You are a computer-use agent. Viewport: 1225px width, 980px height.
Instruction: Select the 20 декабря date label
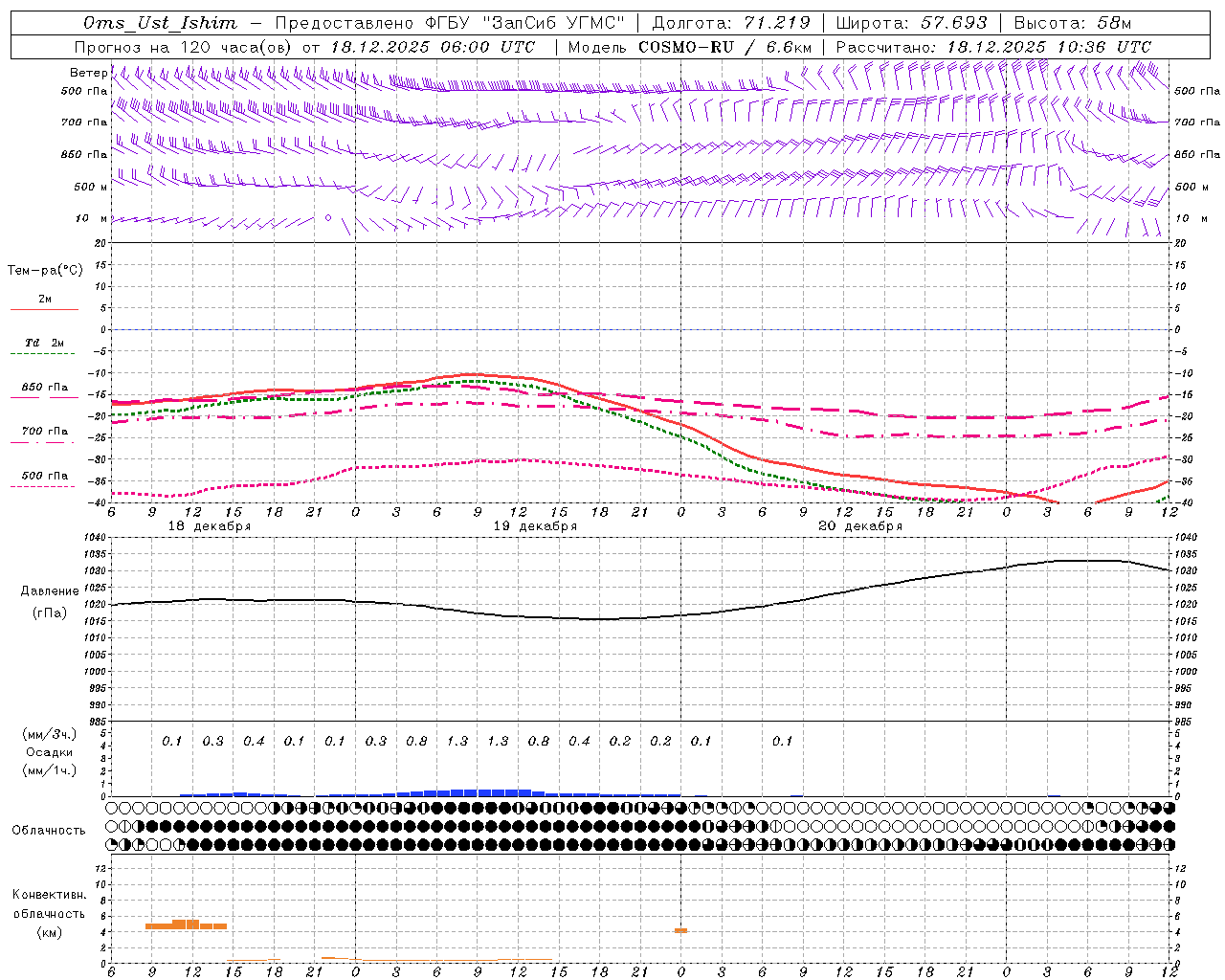pos(860,526)
